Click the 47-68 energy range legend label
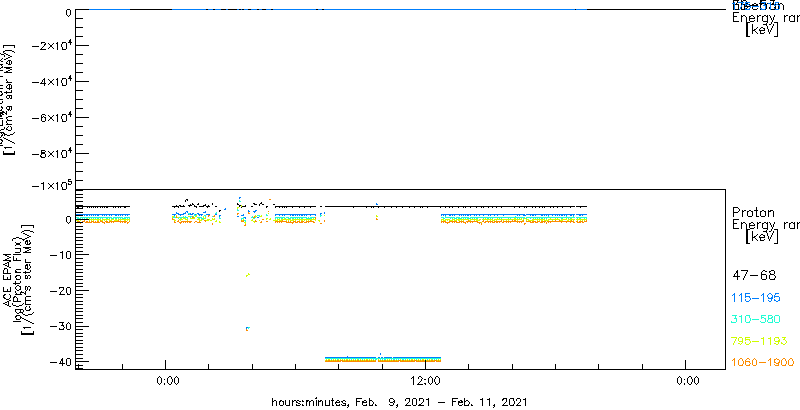Screen dimensions: 800x410 point(754,276)
